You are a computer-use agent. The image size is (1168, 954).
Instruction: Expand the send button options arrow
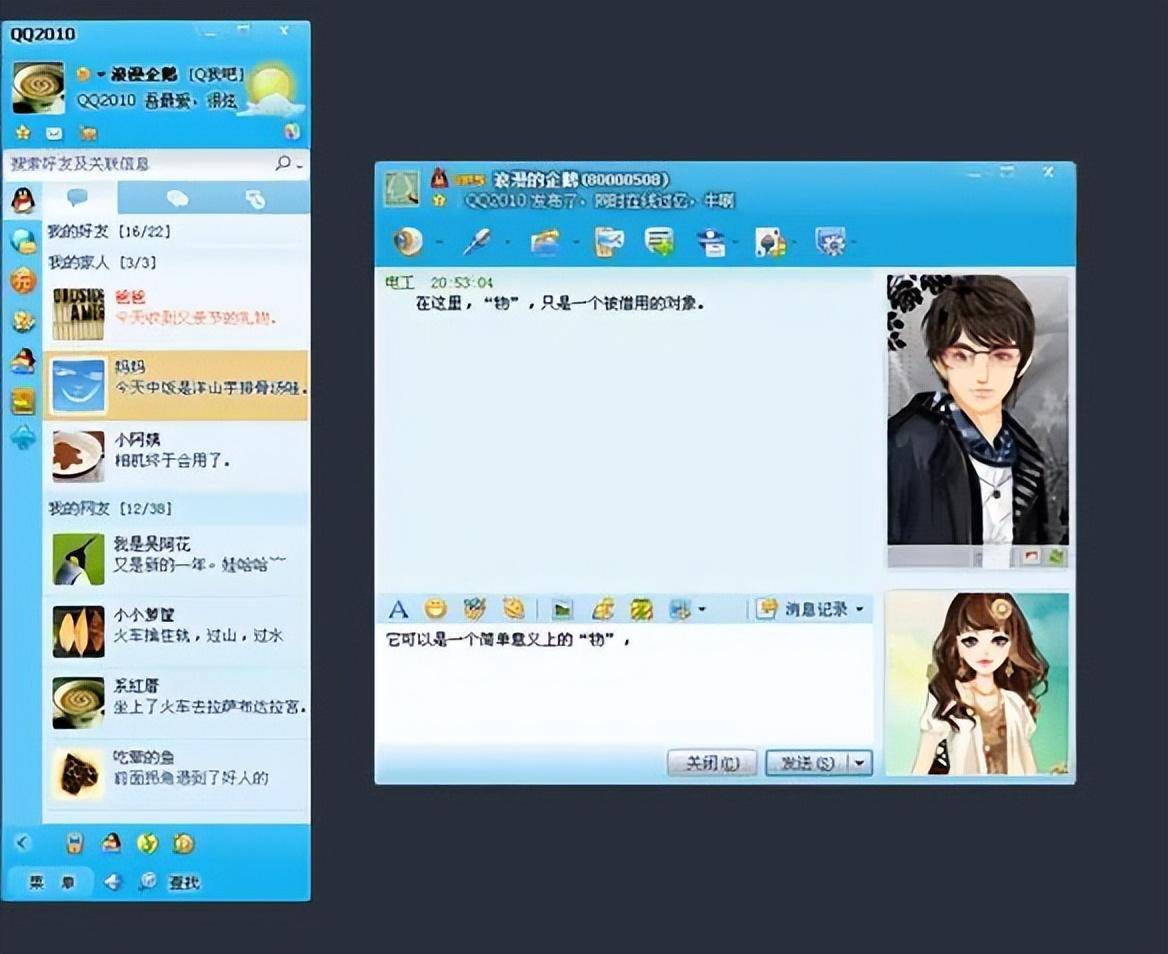pos(860,763)
